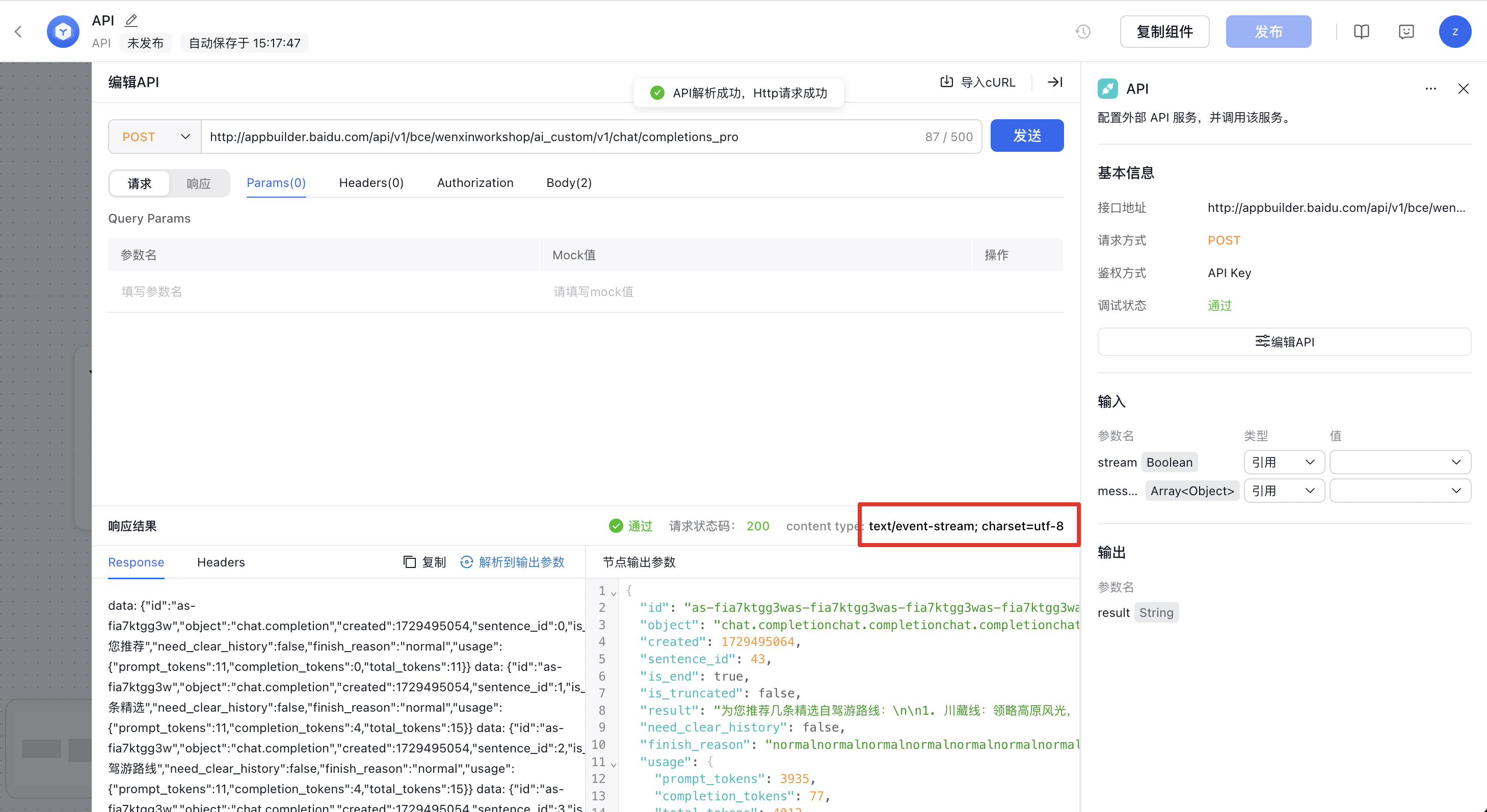This screenshot has height=812, width=1487.
Task: Click the 节点输出参数 heading
Action: [x=639, y=561]
